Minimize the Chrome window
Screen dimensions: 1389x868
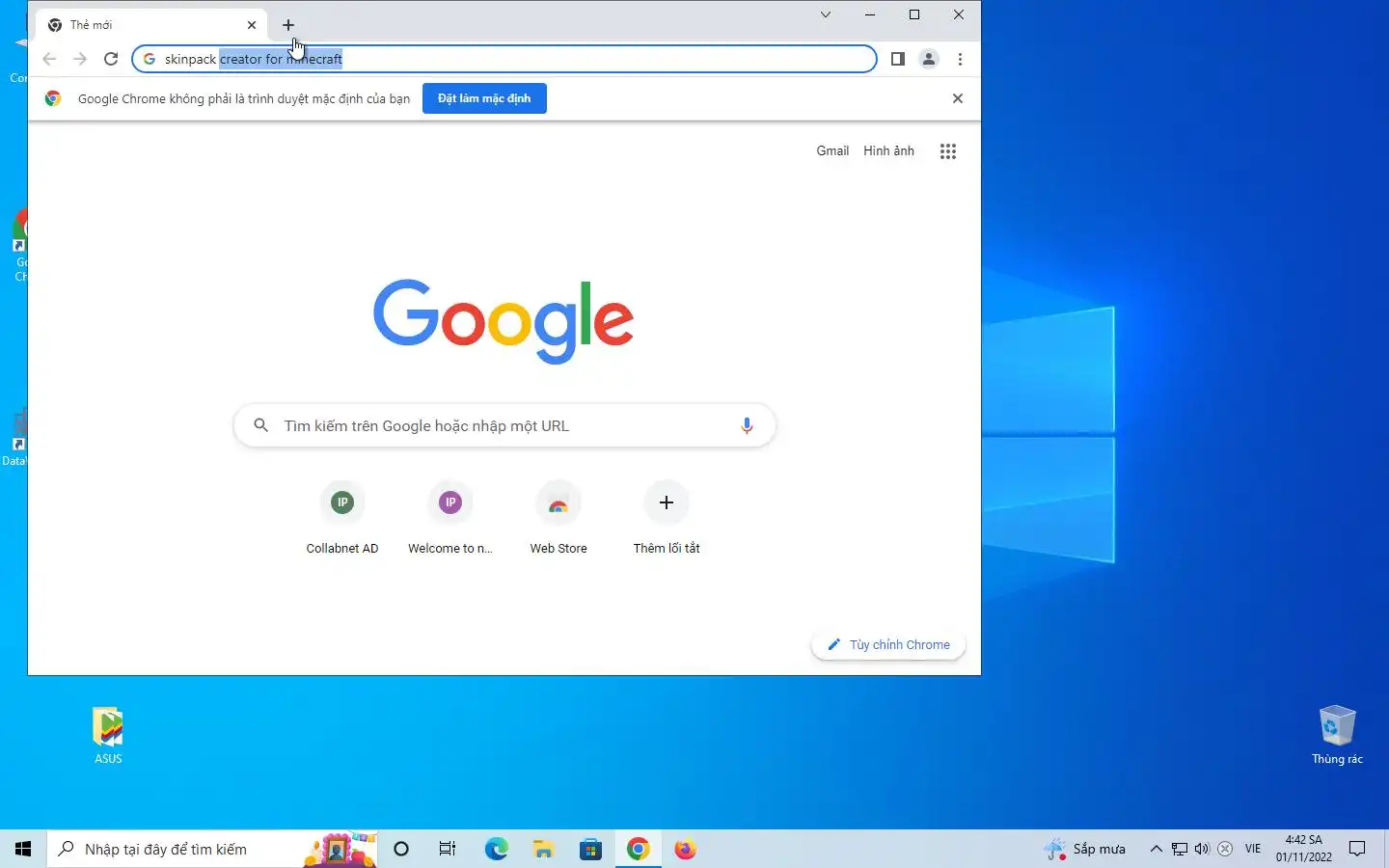pyautogui.click(x=870, y=14)
